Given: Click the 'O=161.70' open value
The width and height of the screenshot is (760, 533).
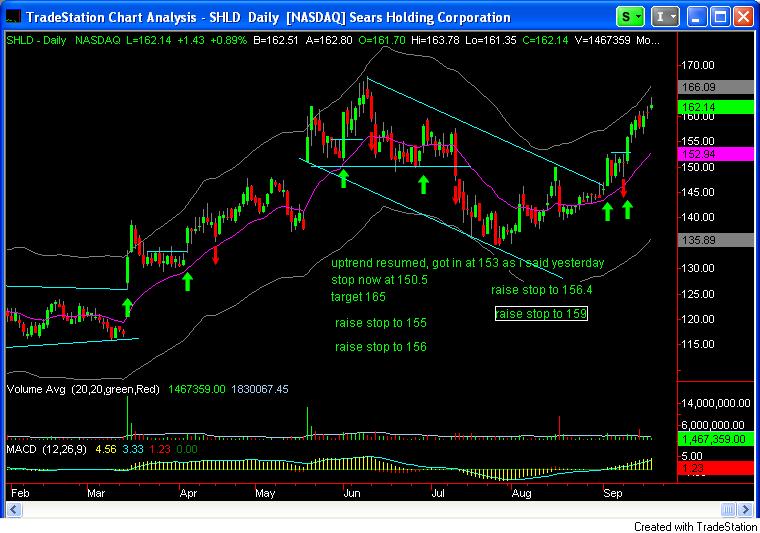Looking at the screenshot, I should pyautogui.click(x=382, y=40).
